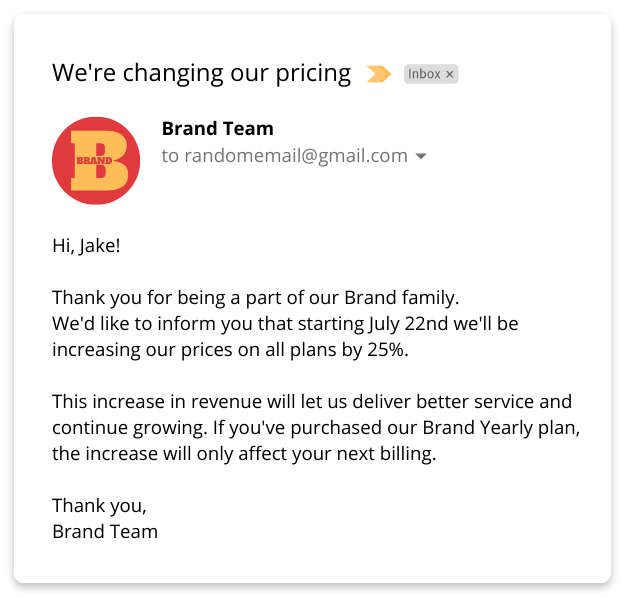This screenshot has height=597, width=625.
Task: Click the yellow importance marker beside subject
Action: (378, 74)
